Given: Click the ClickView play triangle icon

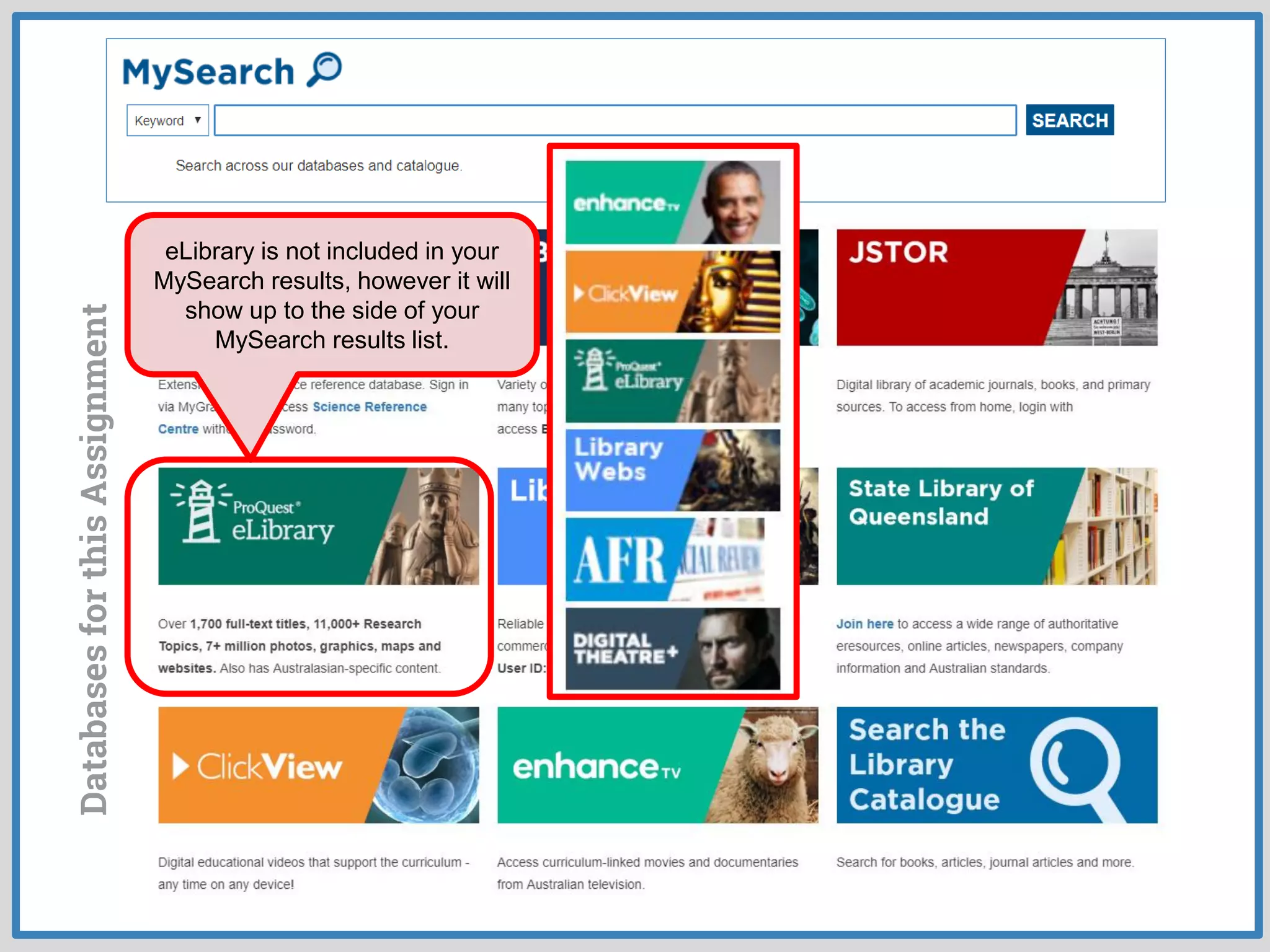Looking at the screenshot, I should point(180,766).
